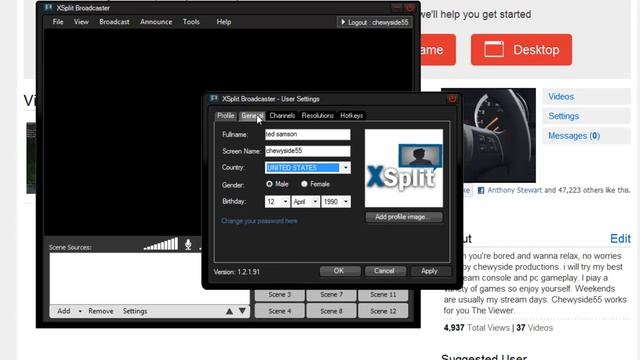This screenshot has width=640, height=360.
Task: Open the Help menu
Action: point(224,22)
